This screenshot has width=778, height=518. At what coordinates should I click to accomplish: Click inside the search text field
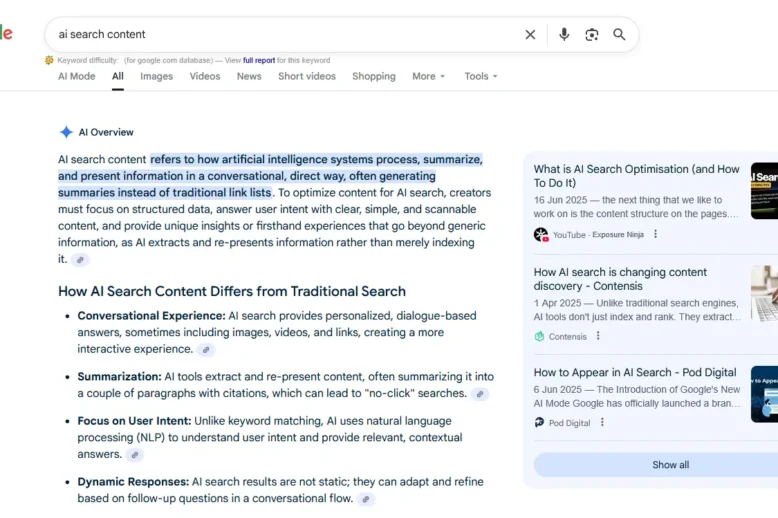[x=280, y=34]
